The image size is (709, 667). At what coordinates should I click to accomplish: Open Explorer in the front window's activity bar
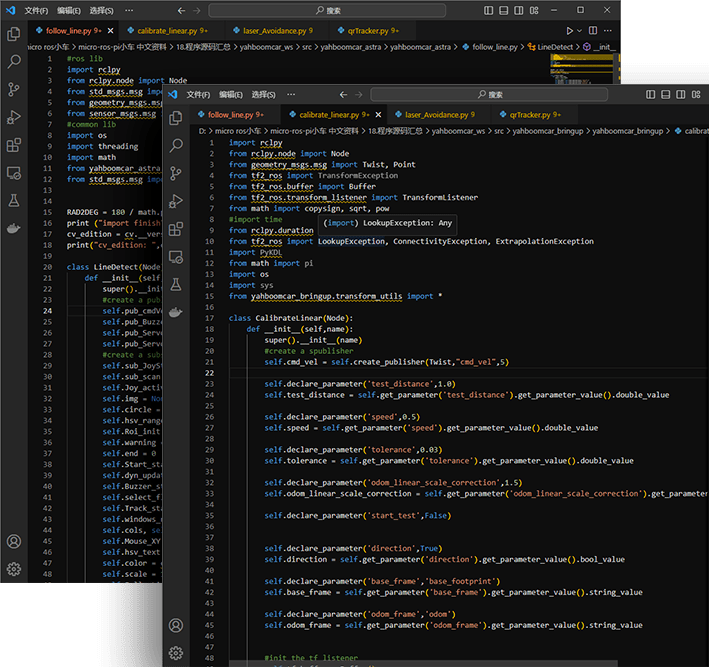click(x=177, y=117)
